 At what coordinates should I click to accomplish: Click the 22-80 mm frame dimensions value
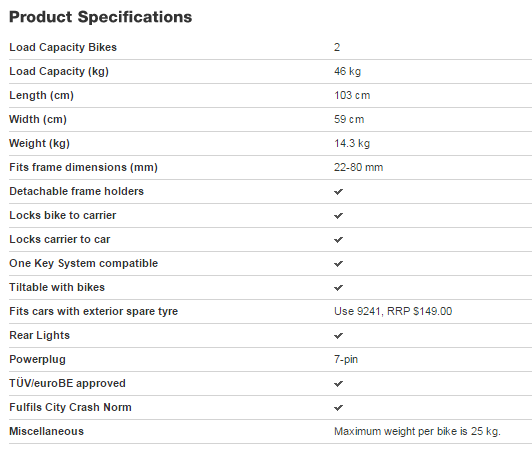[x=358, y=167]
